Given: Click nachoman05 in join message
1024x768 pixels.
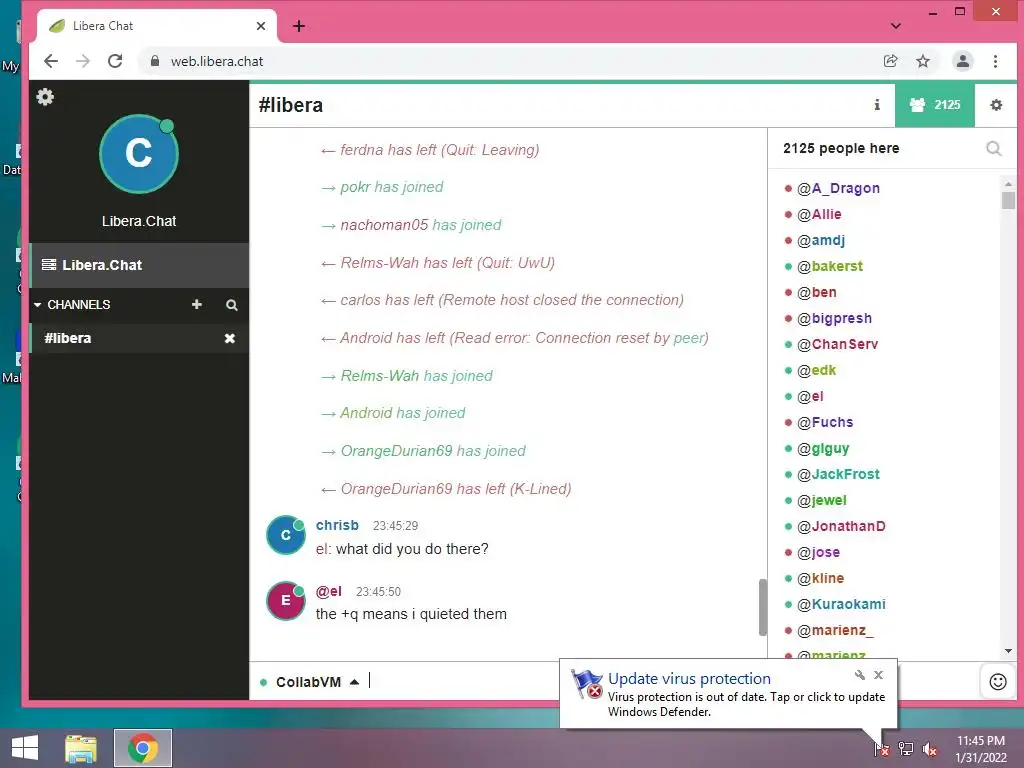Looking at the screenshot, I should pyautogui.click(x=384, y=225).
